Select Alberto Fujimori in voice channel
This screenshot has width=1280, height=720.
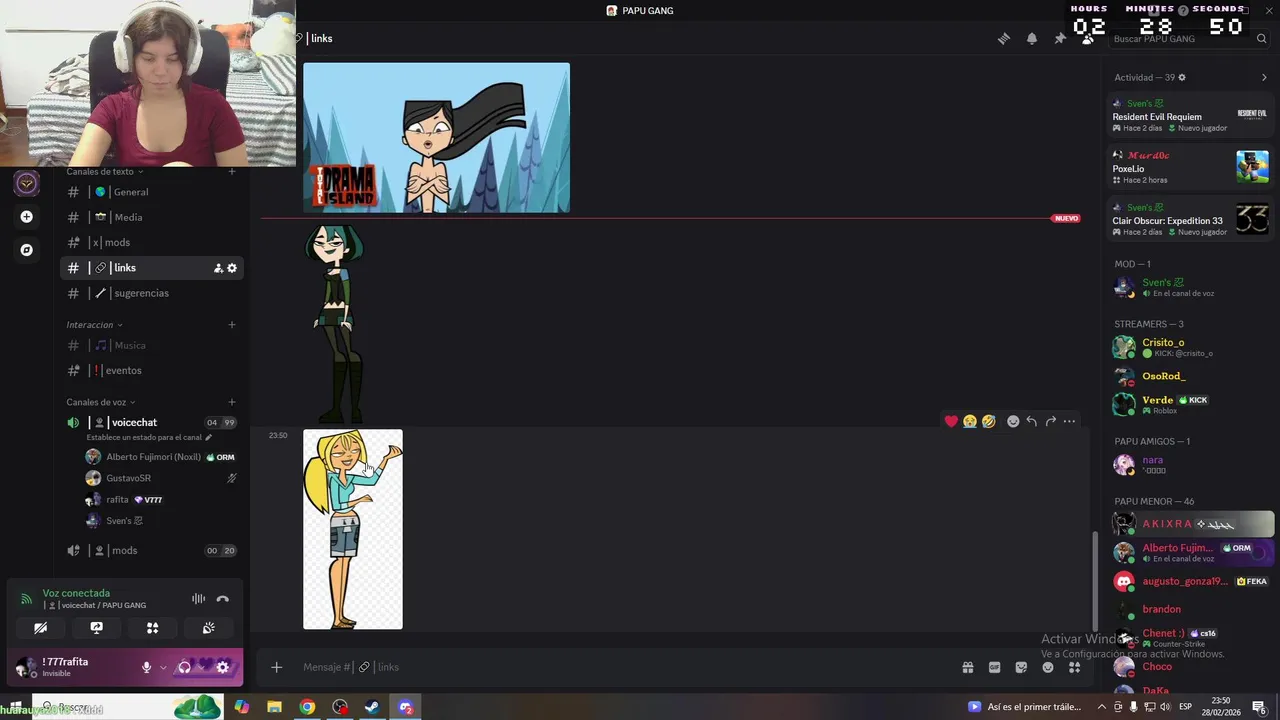tap(160, 457)
